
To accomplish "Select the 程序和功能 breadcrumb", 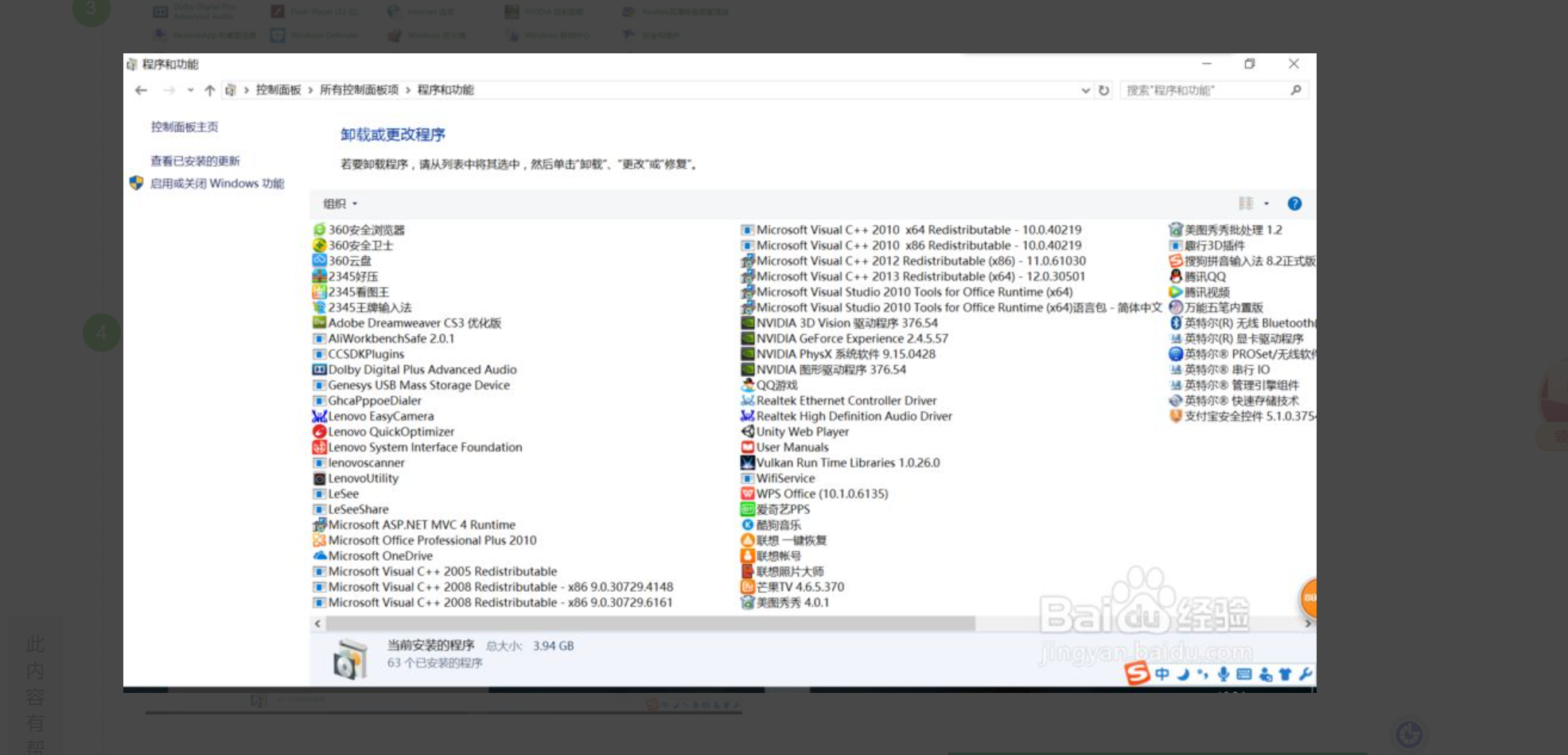I will click(x=445, y=90).
